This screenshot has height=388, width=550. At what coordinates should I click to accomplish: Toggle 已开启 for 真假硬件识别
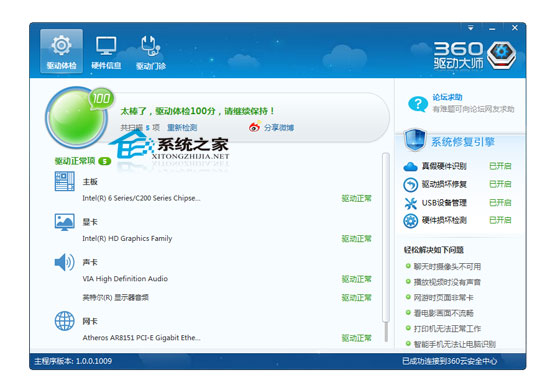[500, 166]
